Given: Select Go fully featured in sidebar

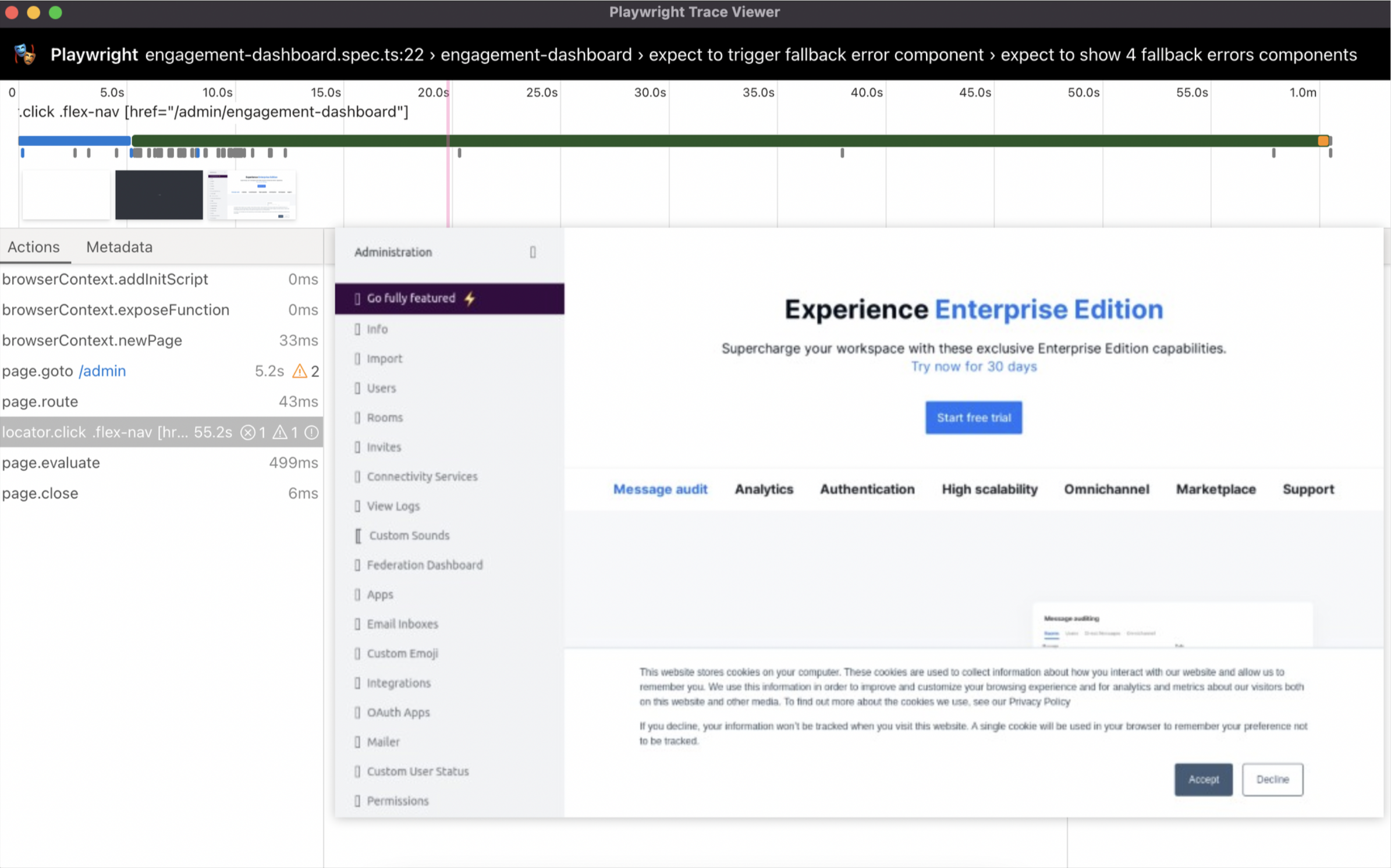Looking at the screenshot, I should 449,298.
